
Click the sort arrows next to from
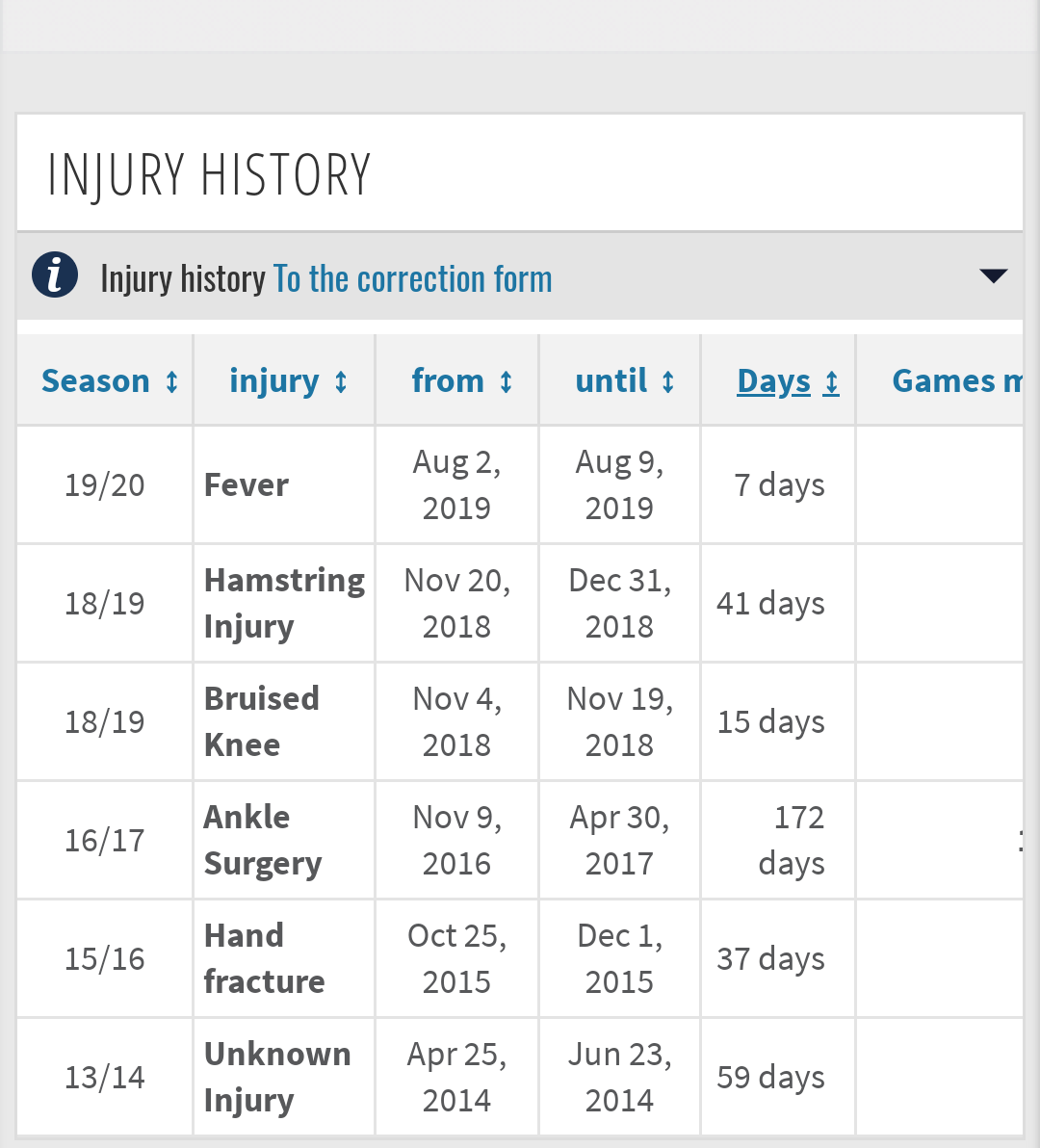click(506, 381)
